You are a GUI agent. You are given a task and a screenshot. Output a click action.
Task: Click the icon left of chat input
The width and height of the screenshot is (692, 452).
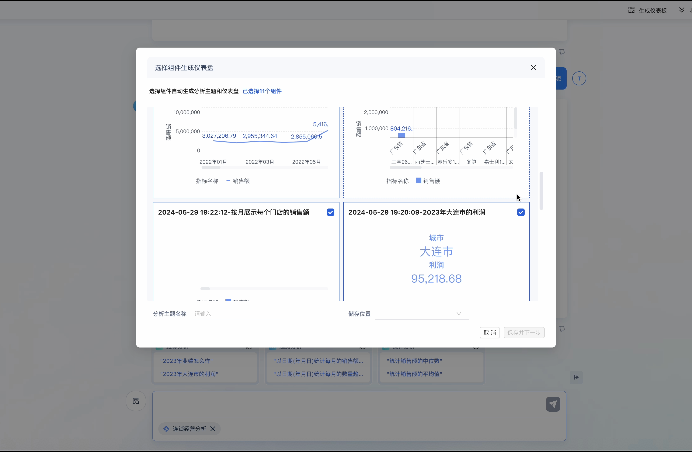pos(135,401)
